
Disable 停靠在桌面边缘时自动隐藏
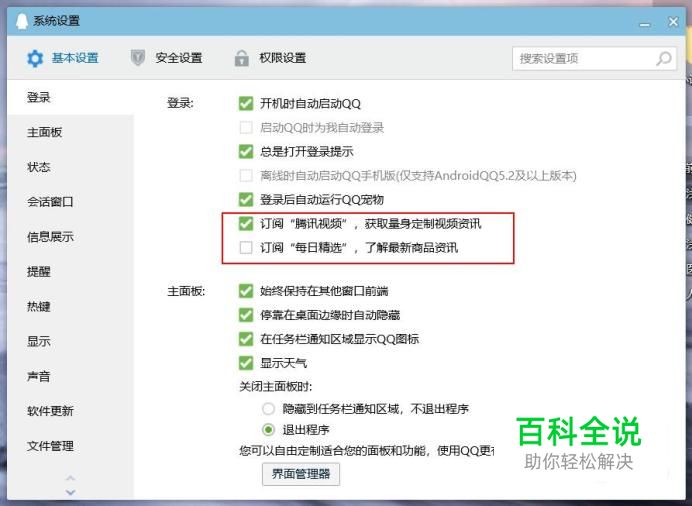[246, 315]
